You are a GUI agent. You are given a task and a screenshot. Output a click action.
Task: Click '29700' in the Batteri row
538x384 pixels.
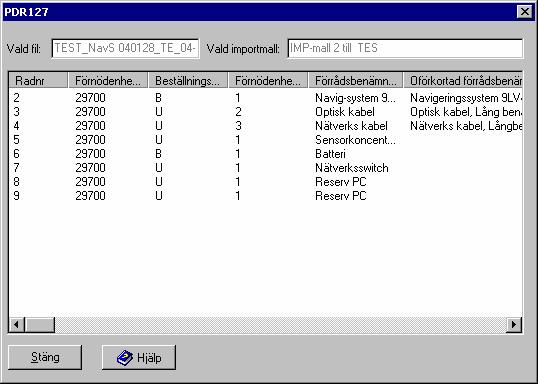pos(90,154)
